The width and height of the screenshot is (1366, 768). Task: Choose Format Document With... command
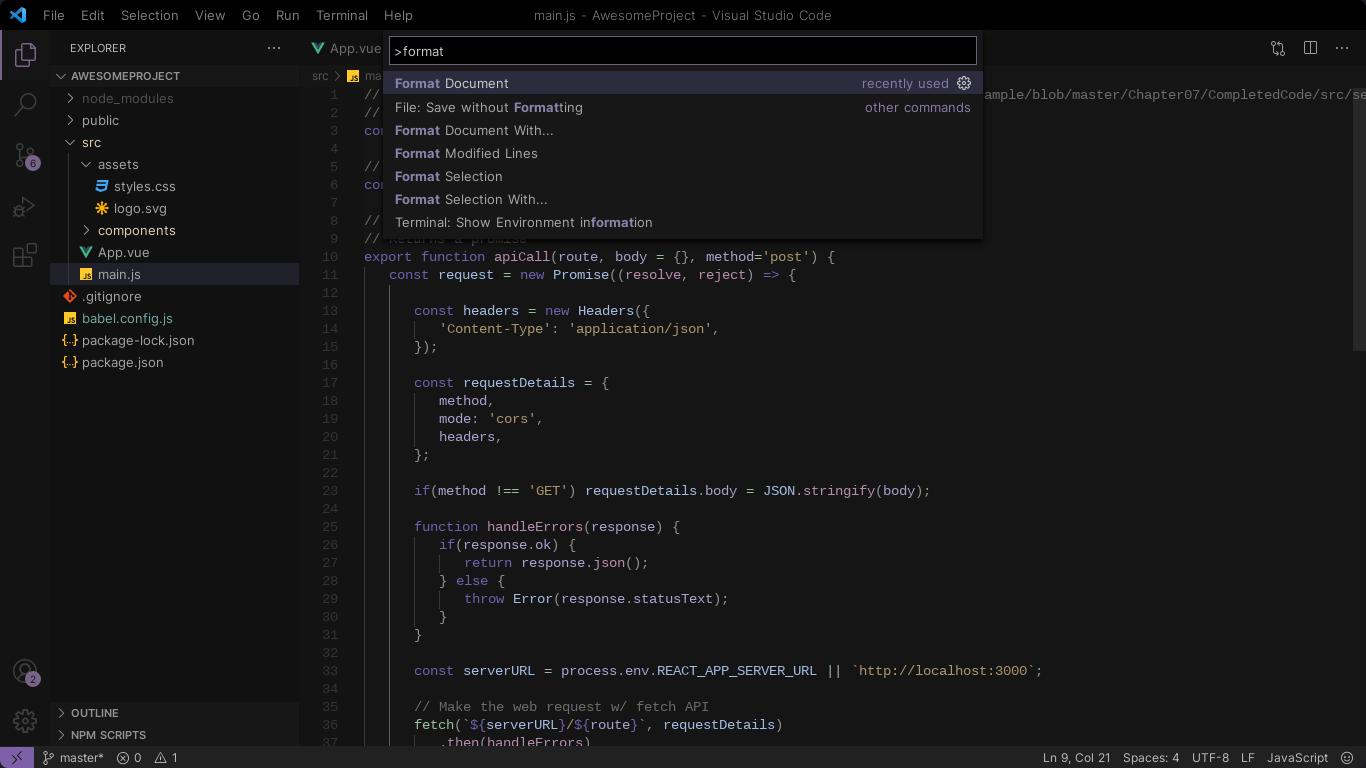[683, 130]
